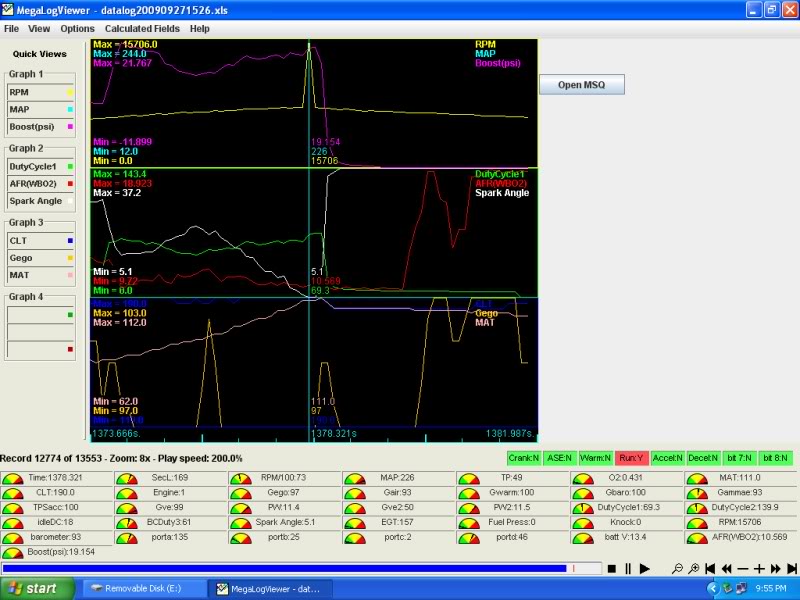Screen dimensions: 800x600
Task: Click the yellow color swatch next to RPM
Action: [68, 93]
